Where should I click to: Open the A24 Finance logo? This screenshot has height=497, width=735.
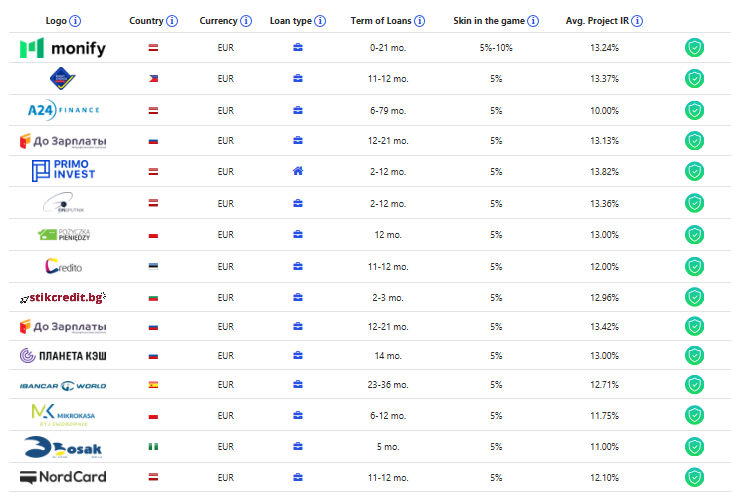click(62, 110)
